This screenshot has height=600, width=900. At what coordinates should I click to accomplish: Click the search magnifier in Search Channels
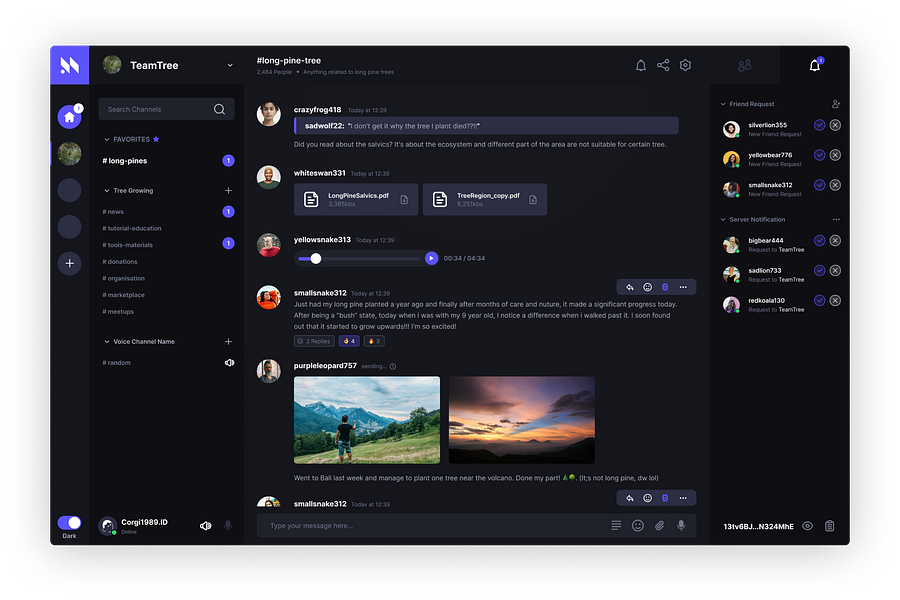pos(219,109)
